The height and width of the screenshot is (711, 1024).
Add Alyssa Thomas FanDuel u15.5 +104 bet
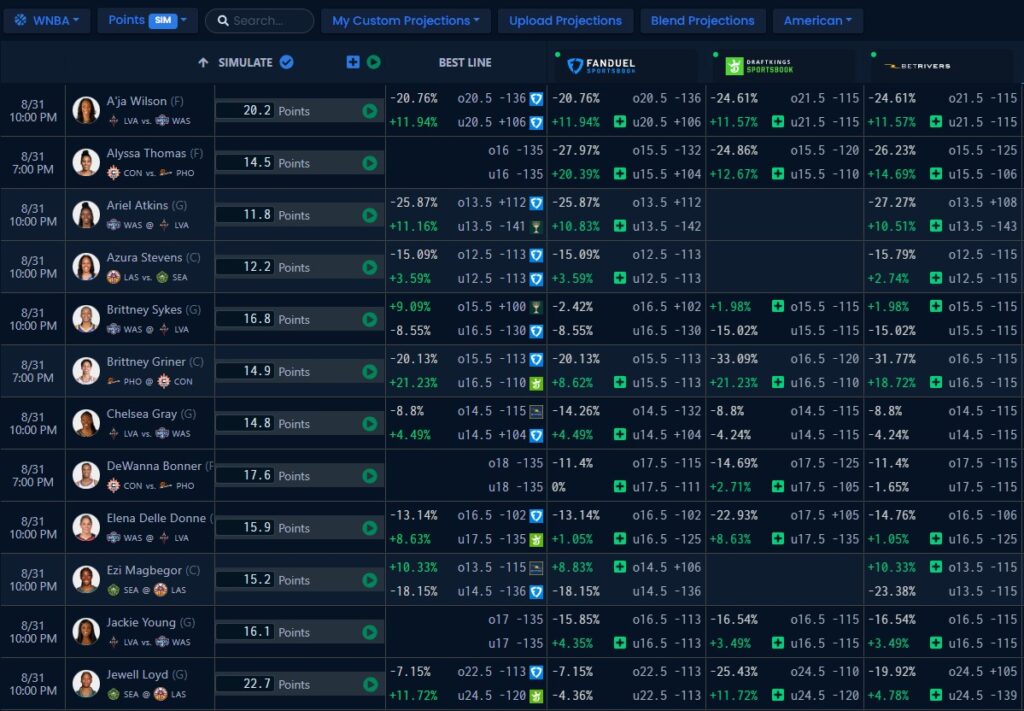pyautogui.click(x=620, y=174)
